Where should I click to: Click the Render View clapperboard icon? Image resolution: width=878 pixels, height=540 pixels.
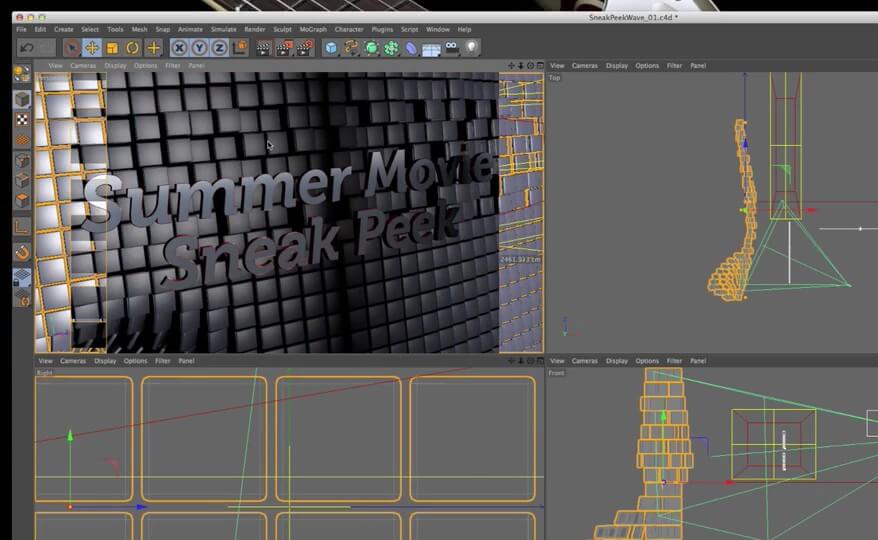263,47
